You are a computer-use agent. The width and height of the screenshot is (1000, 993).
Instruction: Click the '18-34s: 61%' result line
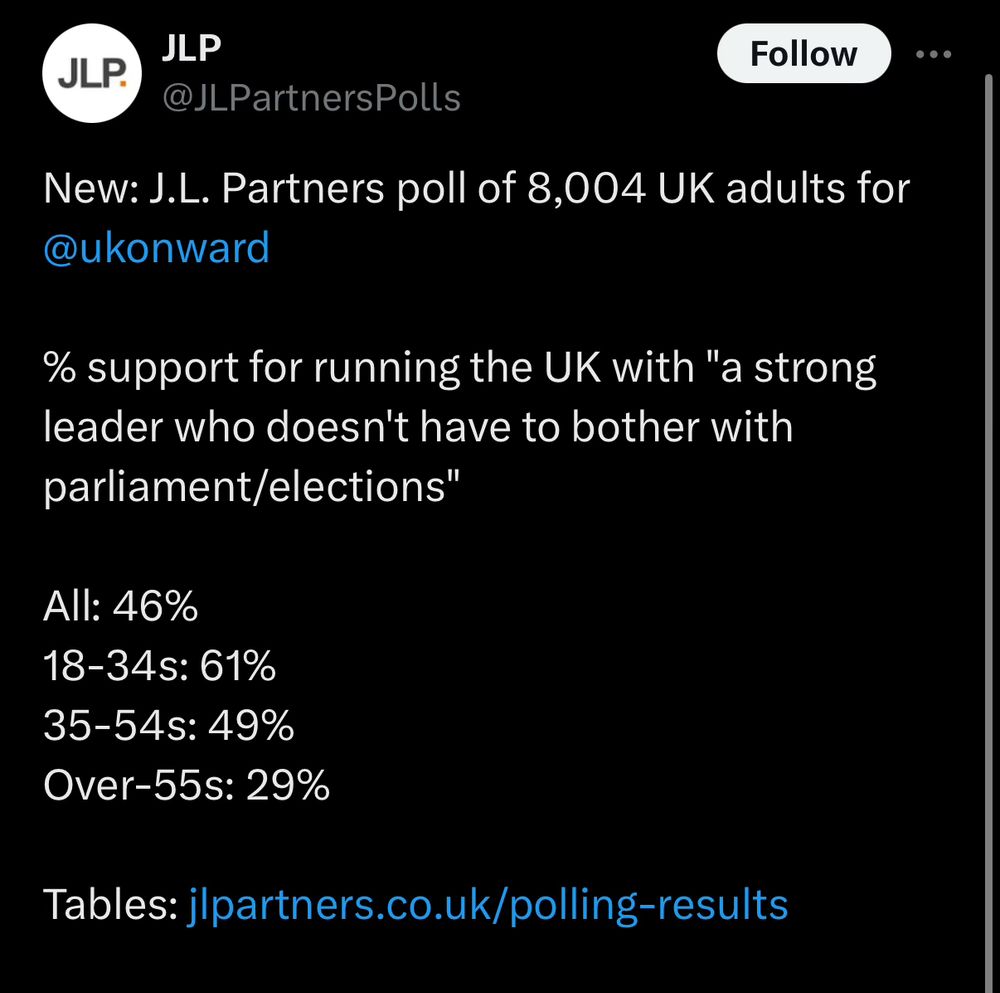[159, 666]
